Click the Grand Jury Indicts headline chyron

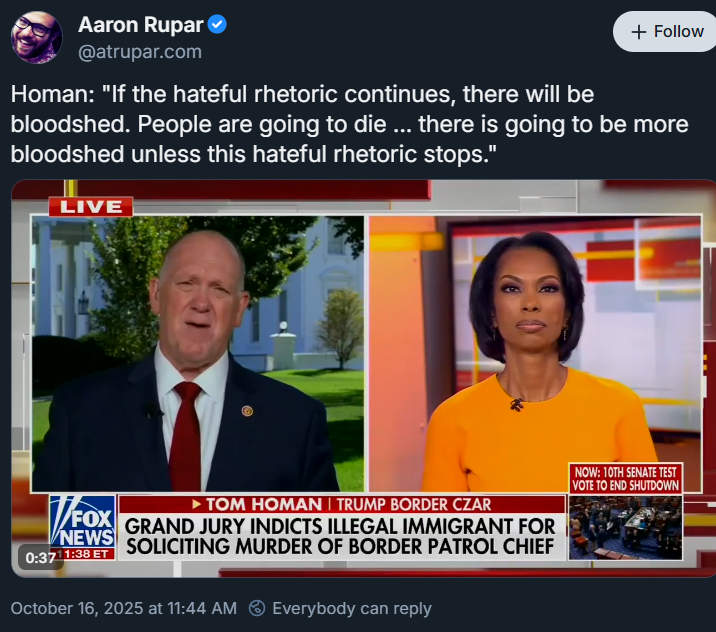(x=341, y=537)
